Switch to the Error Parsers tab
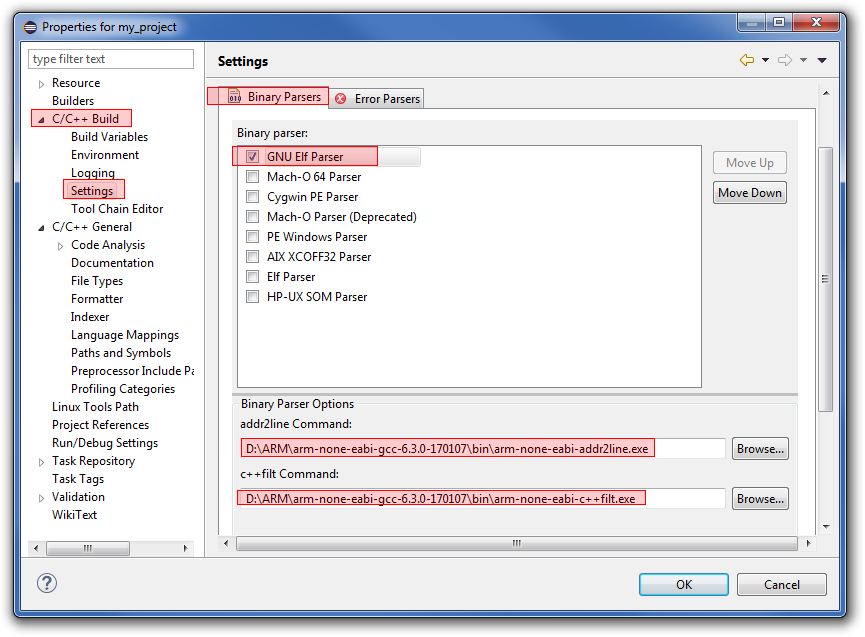This screenshot has height=637, width=865. (386, 98)
